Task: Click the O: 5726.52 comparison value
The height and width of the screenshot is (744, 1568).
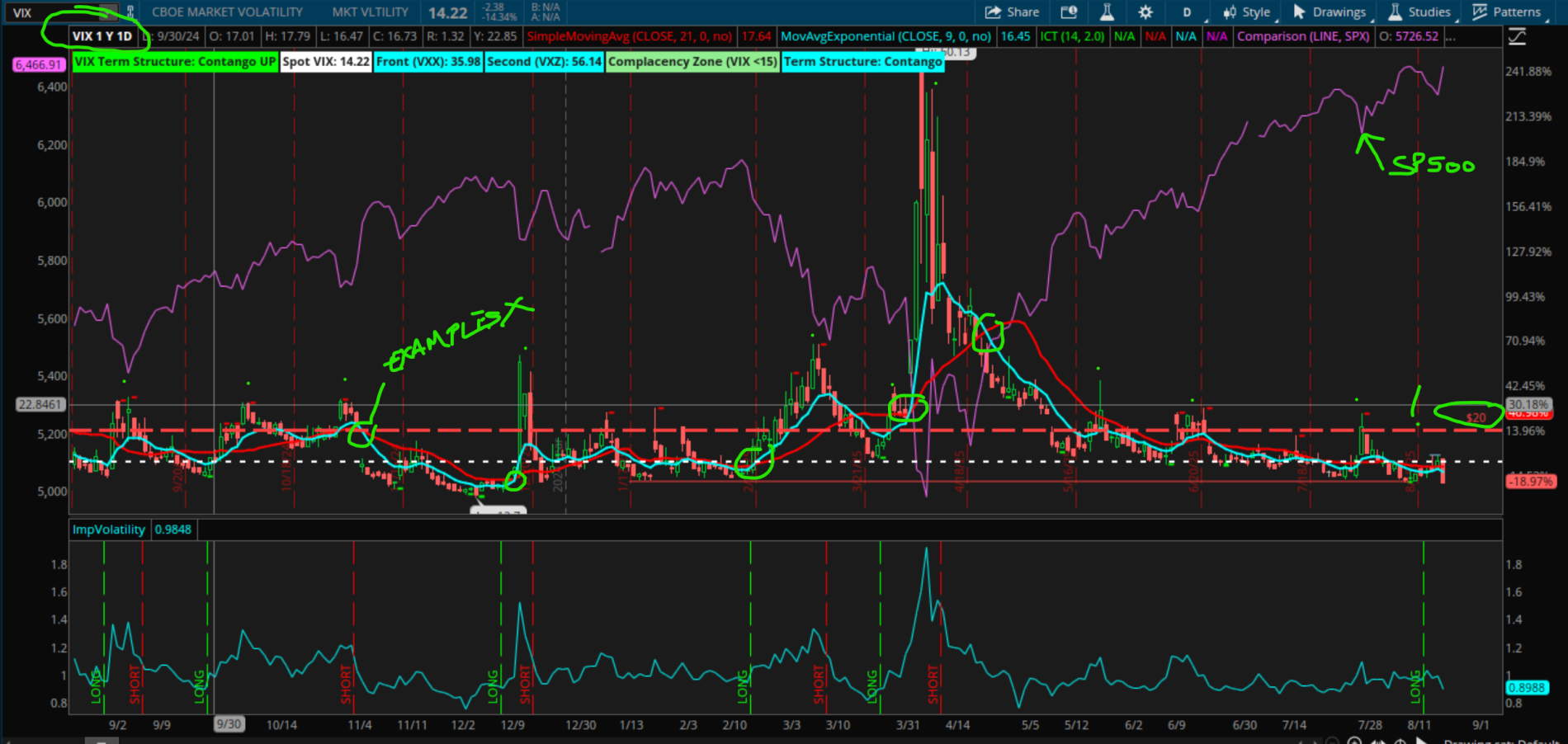Action: click(1409, 36)
